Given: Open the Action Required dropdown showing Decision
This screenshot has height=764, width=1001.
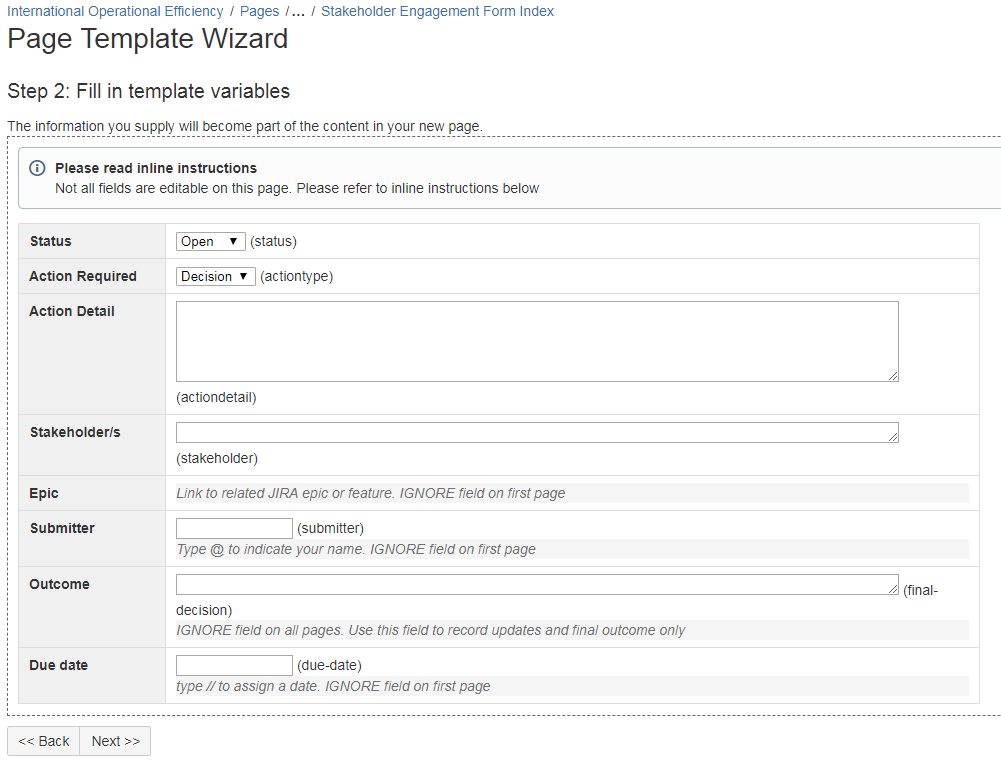Looking at the screenshot, I should pyautogui.click(x=215, y=276).
